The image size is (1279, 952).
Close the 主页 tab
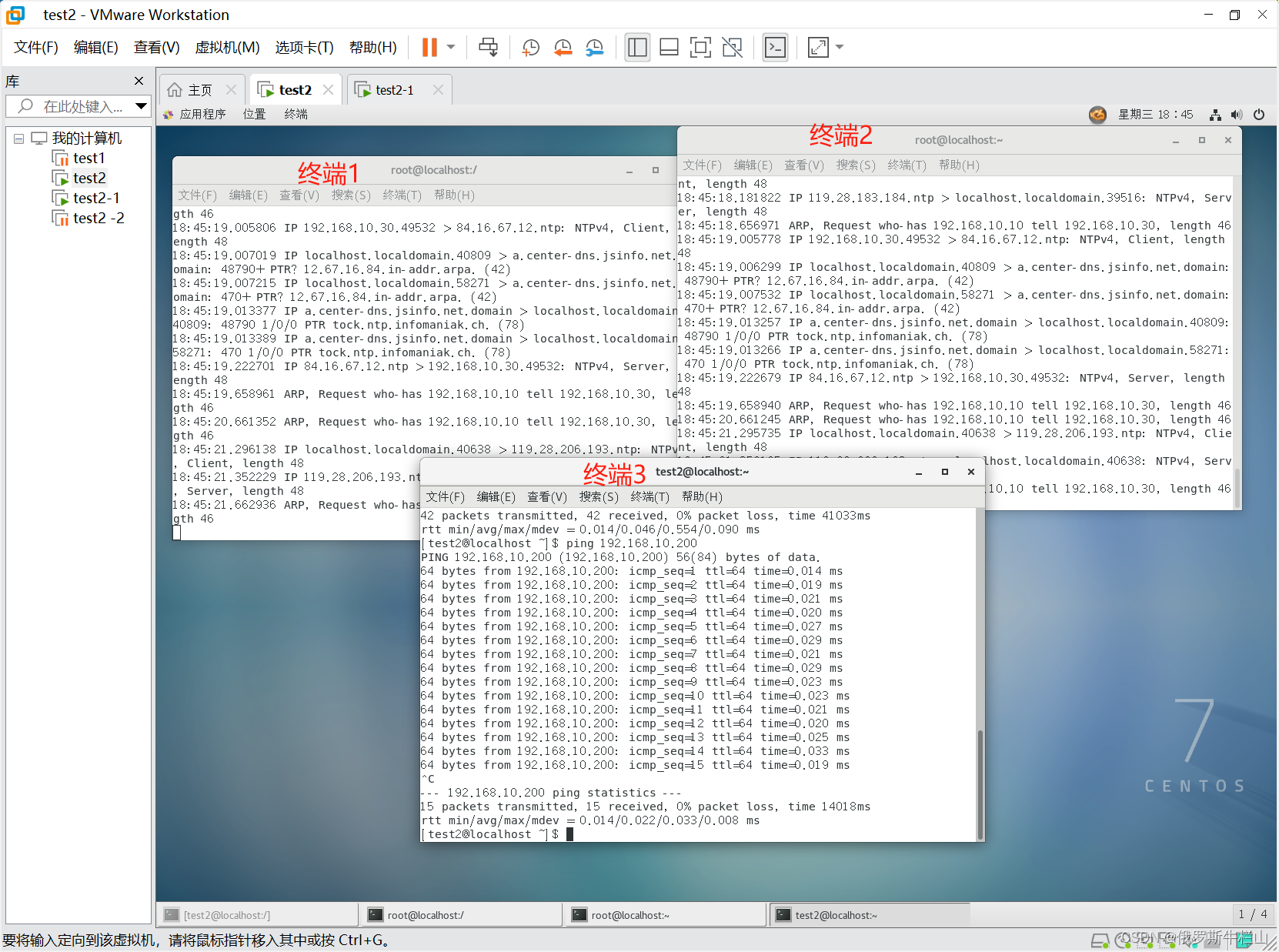pyautogui.click(x=231, y=90)
